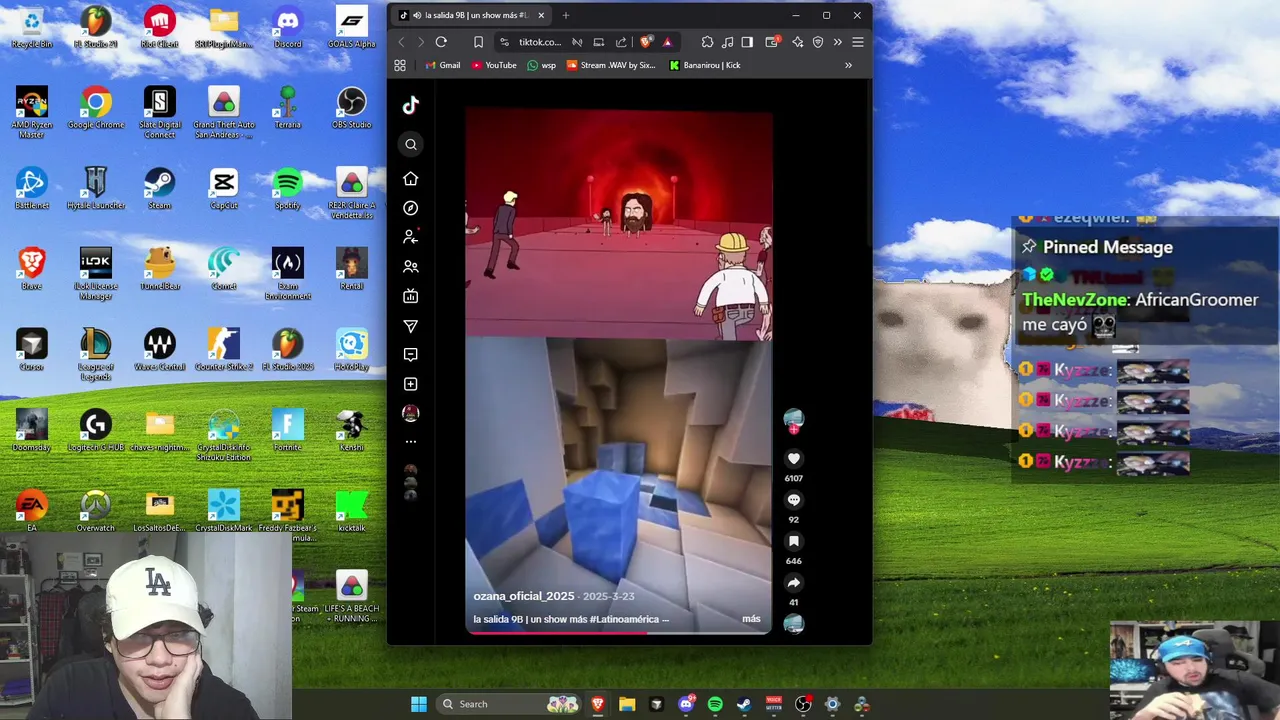Follow the creator via avatar plus button

pos(794,430)
